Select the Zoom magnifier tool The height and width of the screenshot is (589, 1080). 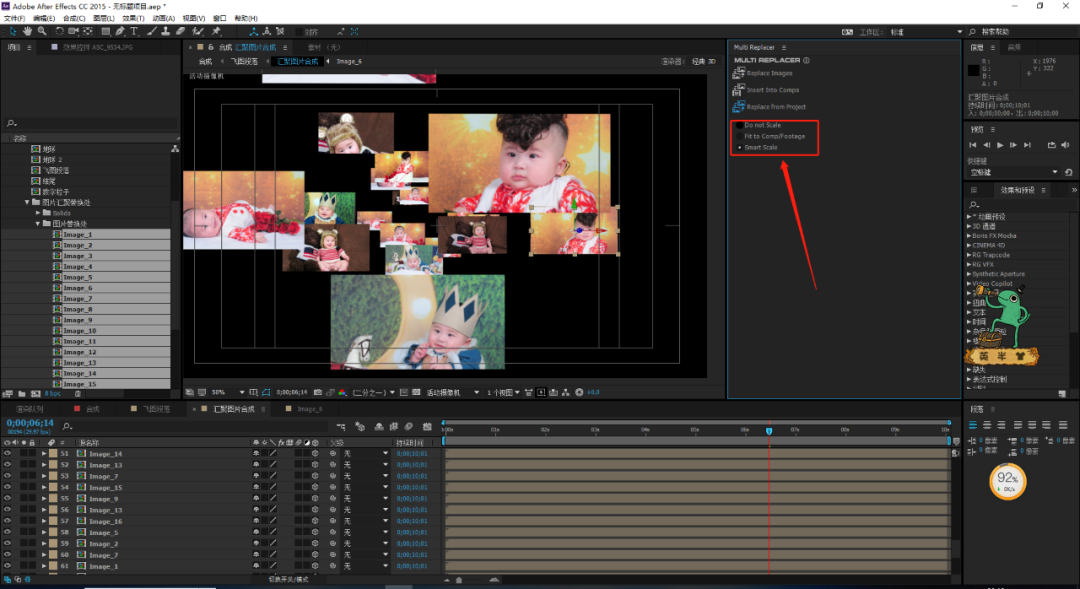coord(42,32)
